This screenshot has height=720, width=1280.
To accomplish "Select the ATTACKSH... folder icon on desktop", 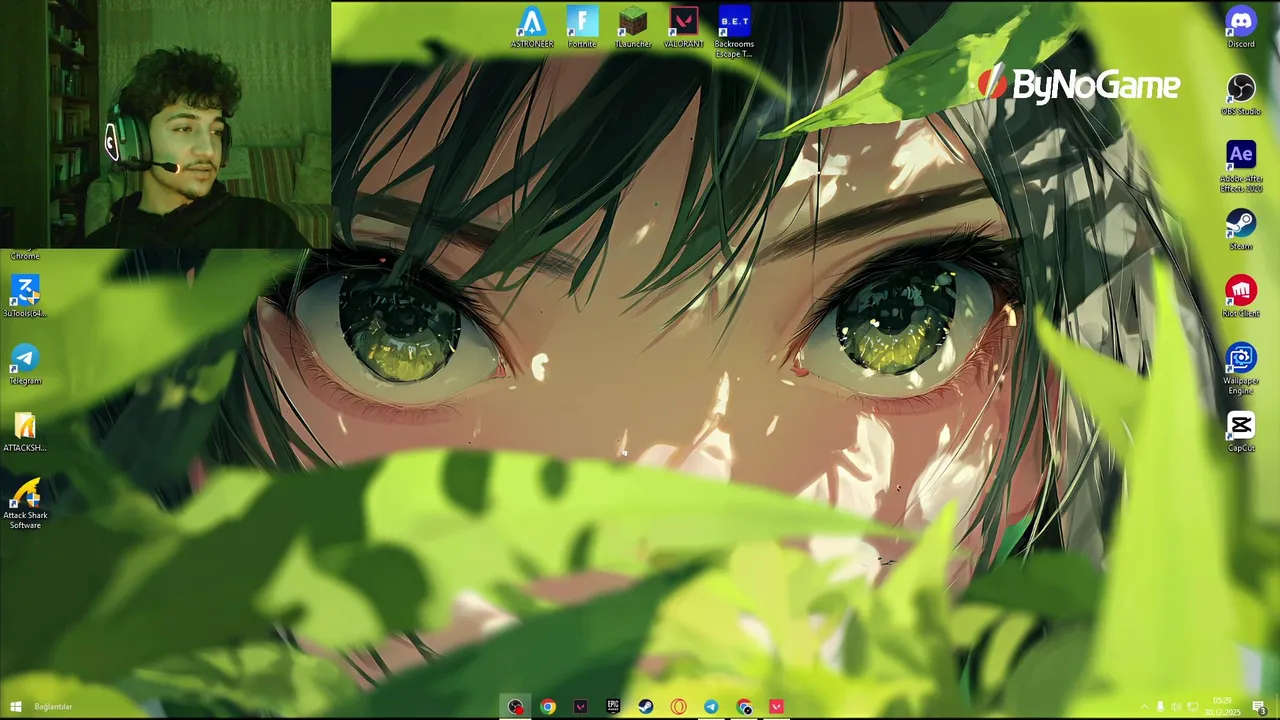I will pyautogui.click(x=25, y=432).
